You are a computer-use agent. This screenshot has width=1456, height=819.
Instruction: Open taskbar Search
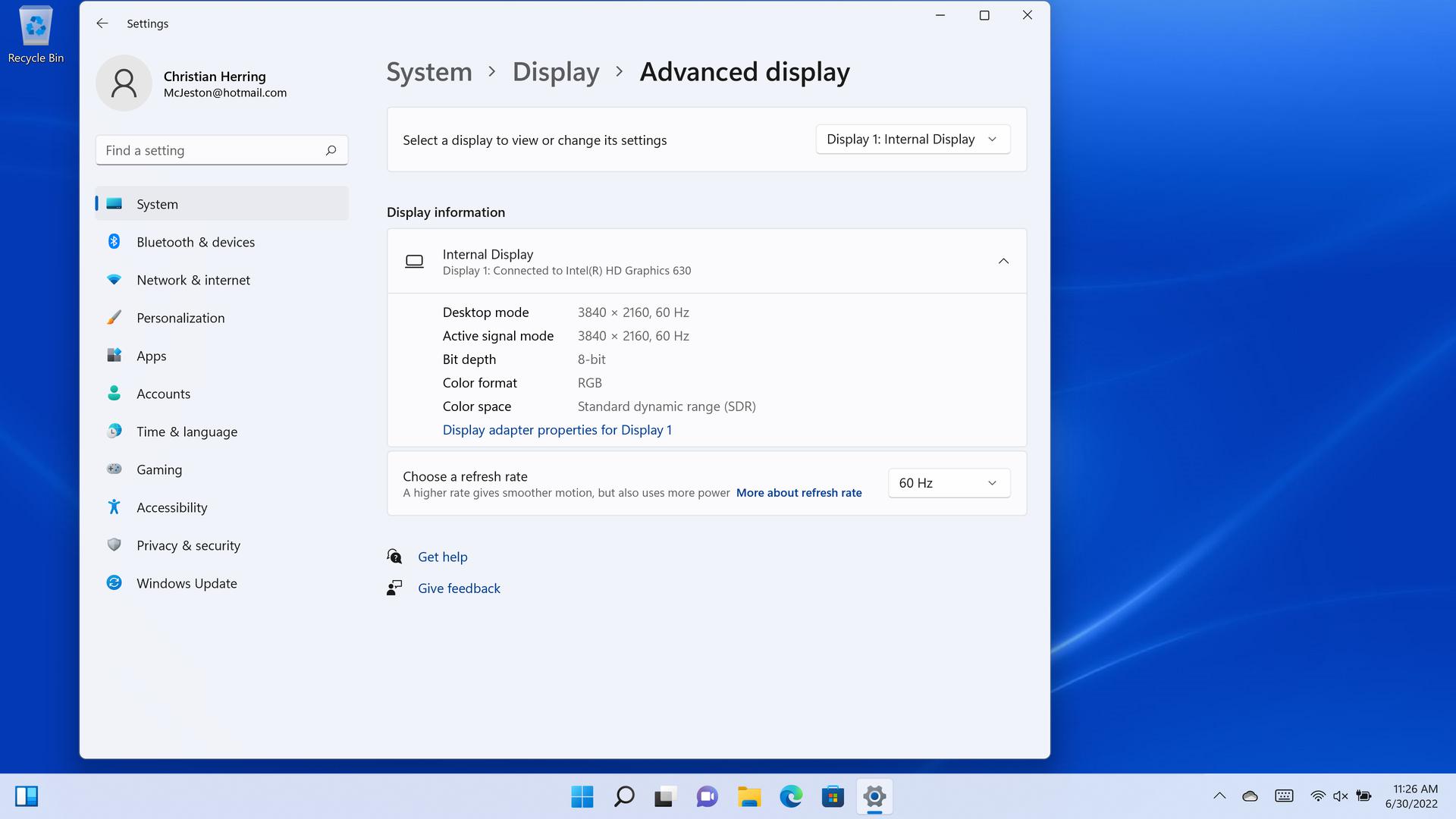(624, 796)
